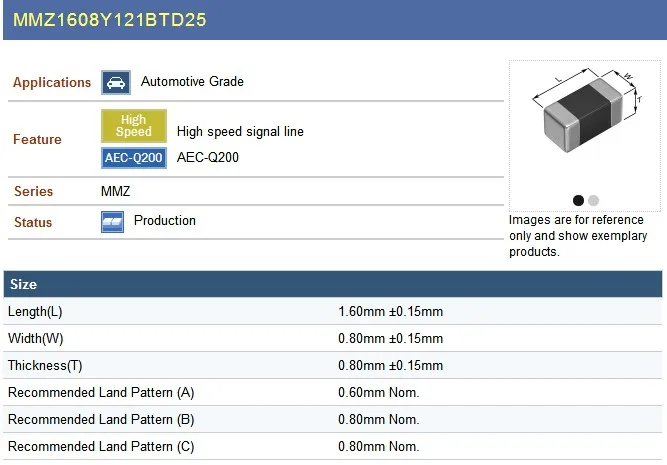Click the "Production" status text
Image resolution: width=667 pixels, height=465 pixels.
tap(165, 221)
